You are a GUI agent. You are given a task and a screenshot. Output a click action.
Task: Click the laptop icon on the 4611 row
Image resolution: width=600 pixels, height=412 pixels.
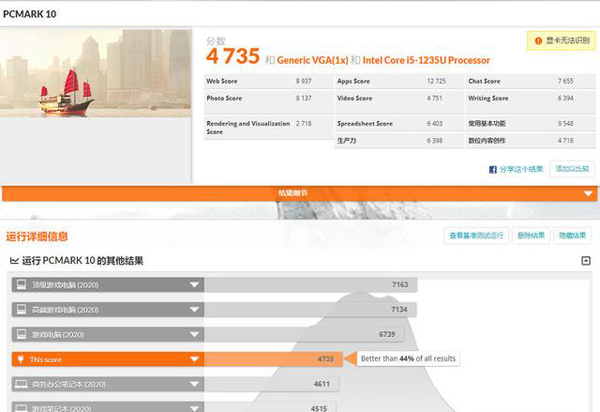[20, 383]
